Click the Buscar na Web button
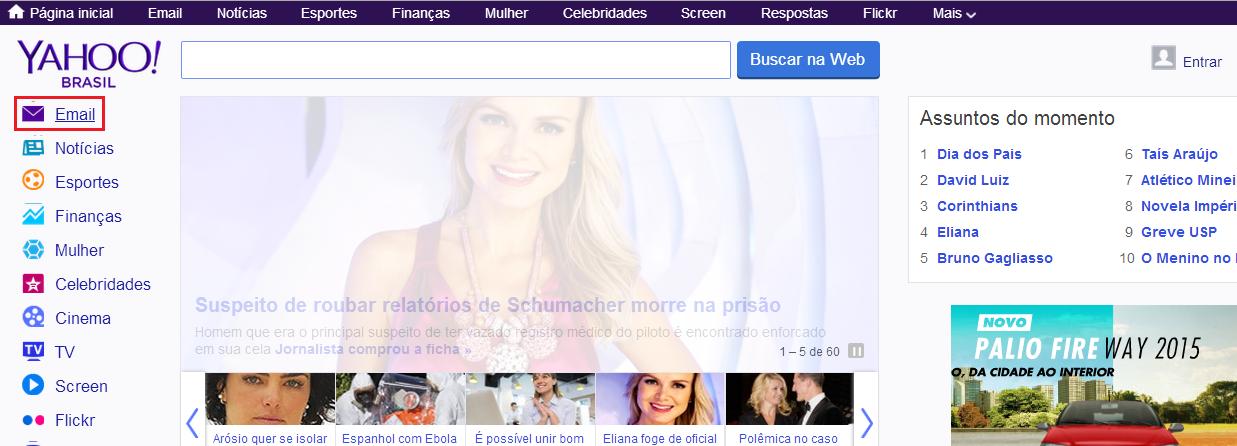 [807, 59]
